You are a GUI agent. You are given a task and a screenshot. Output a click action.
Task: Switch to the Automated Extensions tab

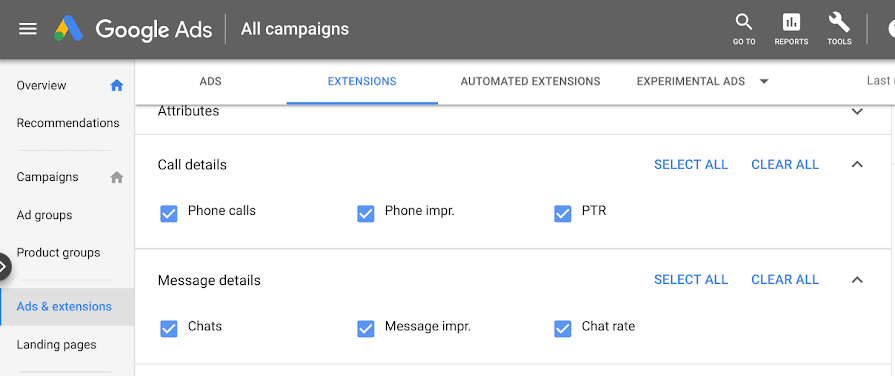pyautogui.click(x=530, y=82)
